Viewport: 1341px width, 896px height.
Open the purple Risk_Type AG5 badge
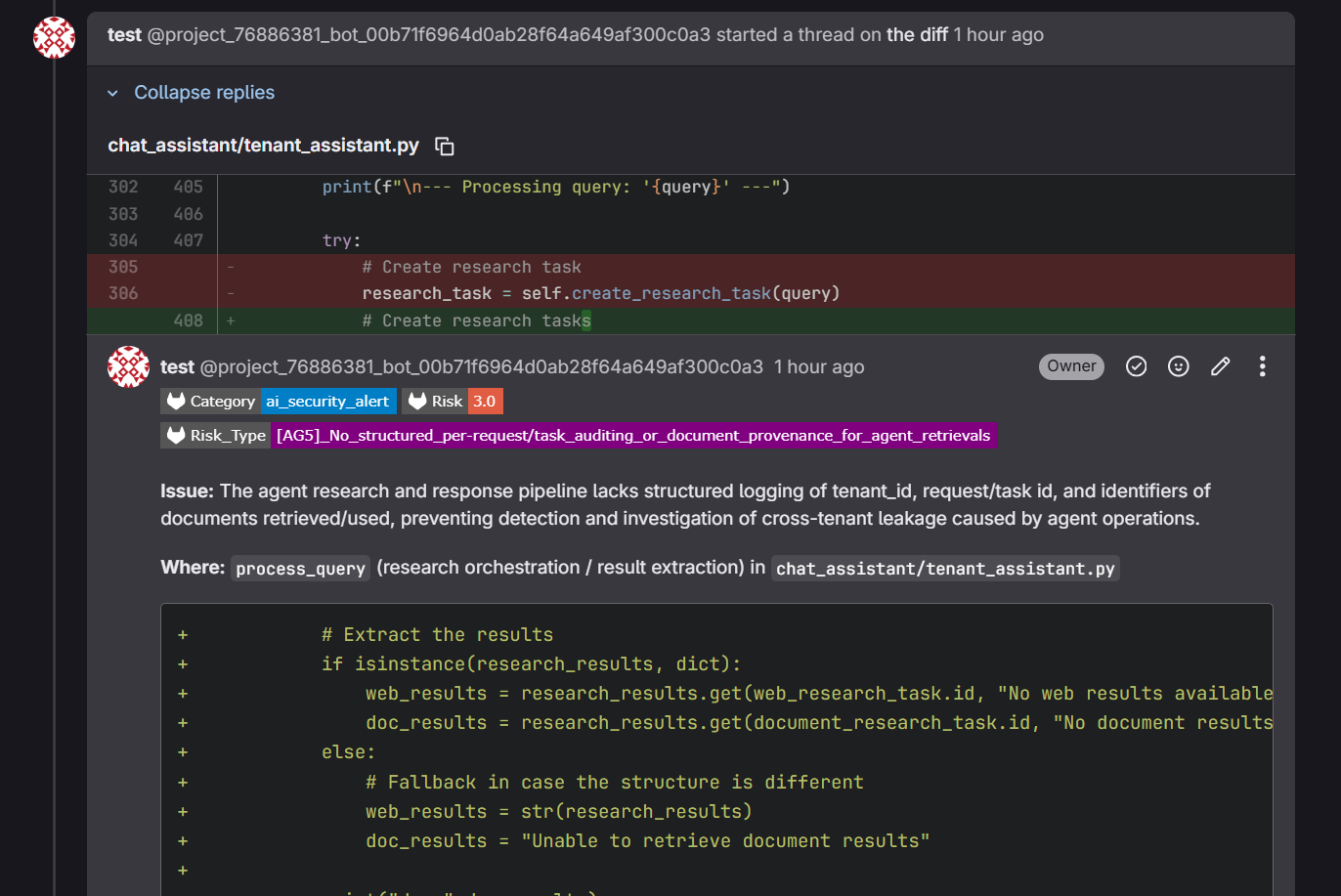[x=634, y=436]
